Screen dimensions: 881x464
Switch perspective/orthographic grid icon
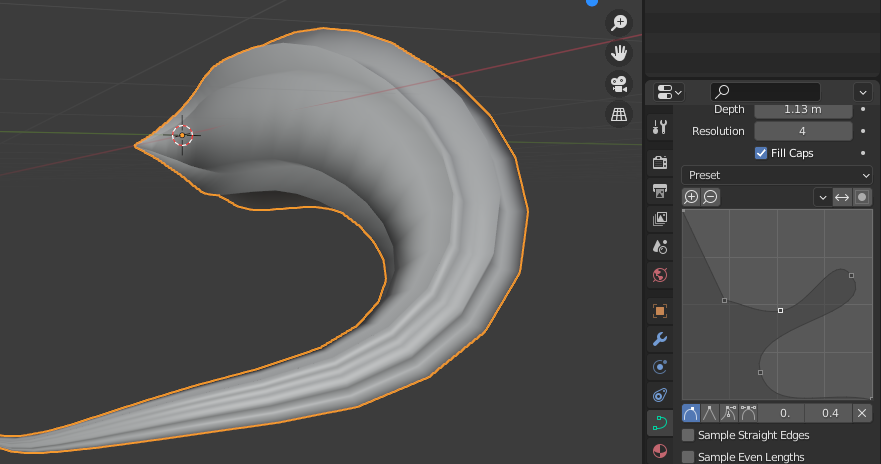click(x=619, y=114)
